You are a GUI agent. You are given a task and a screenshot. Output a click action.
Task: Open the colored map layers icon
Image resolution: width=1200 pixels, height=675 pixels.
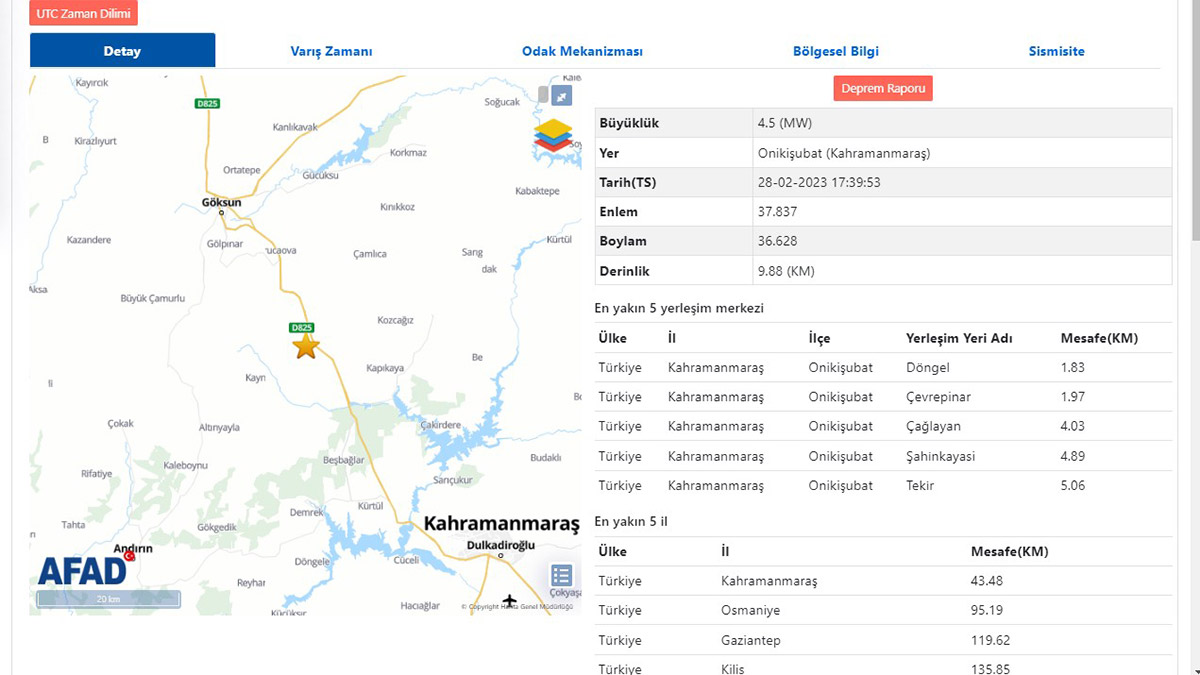click(x=553, y=135)
